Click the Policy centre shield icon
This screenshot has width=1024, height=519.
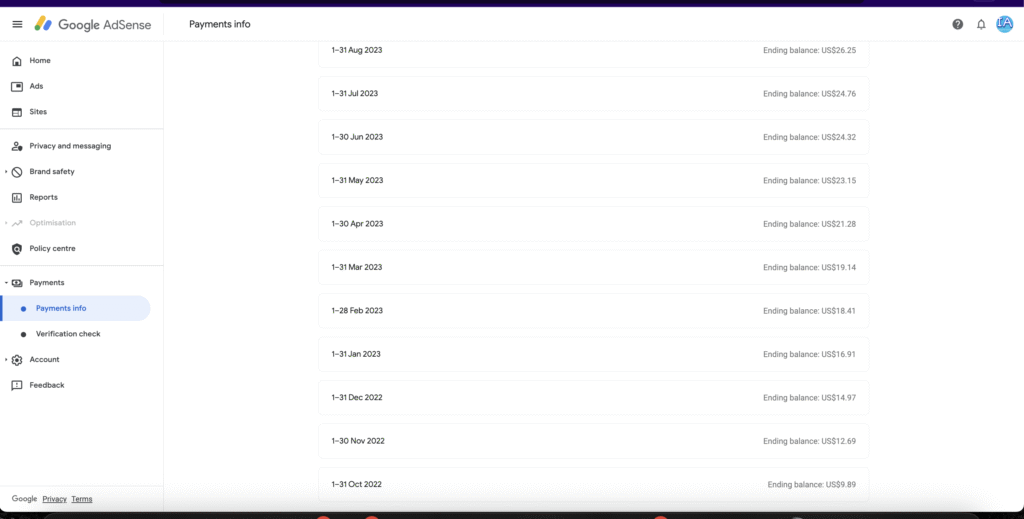[17, 249]
